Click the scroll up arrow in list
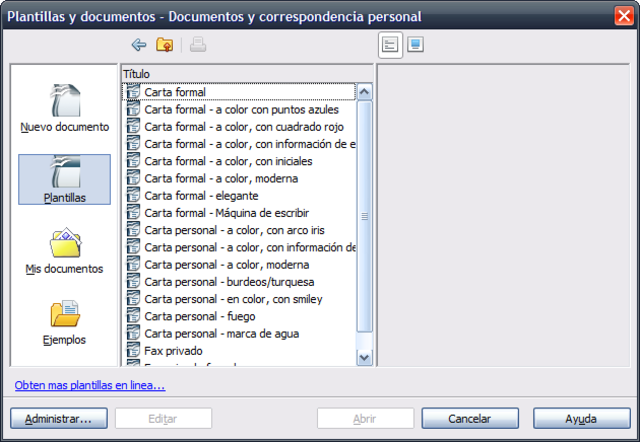 [364, 92]
